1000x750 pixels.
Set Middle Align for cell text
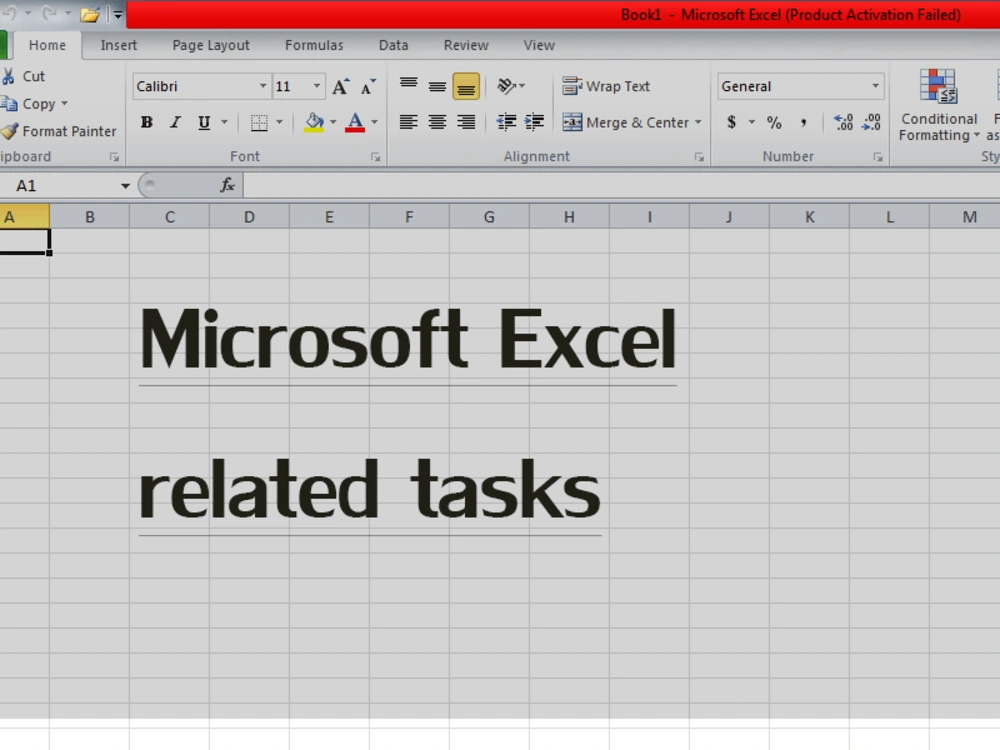click(437, 85)
